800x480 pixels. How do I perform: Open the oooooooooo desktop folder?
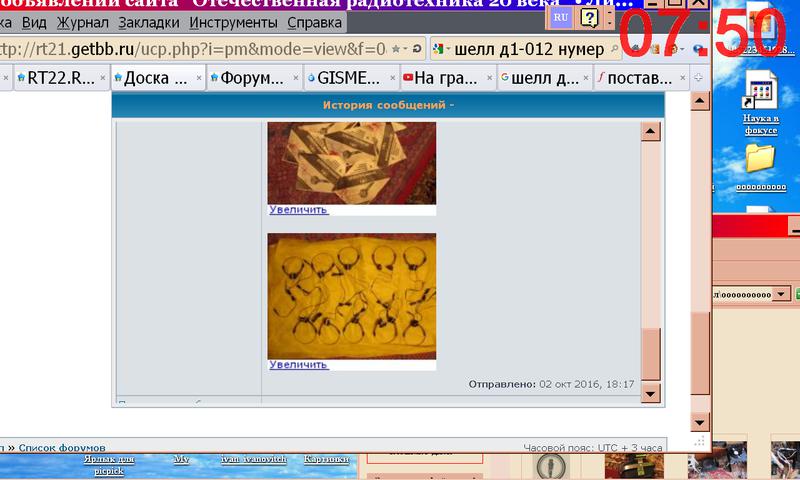click(x=760, y=167)
